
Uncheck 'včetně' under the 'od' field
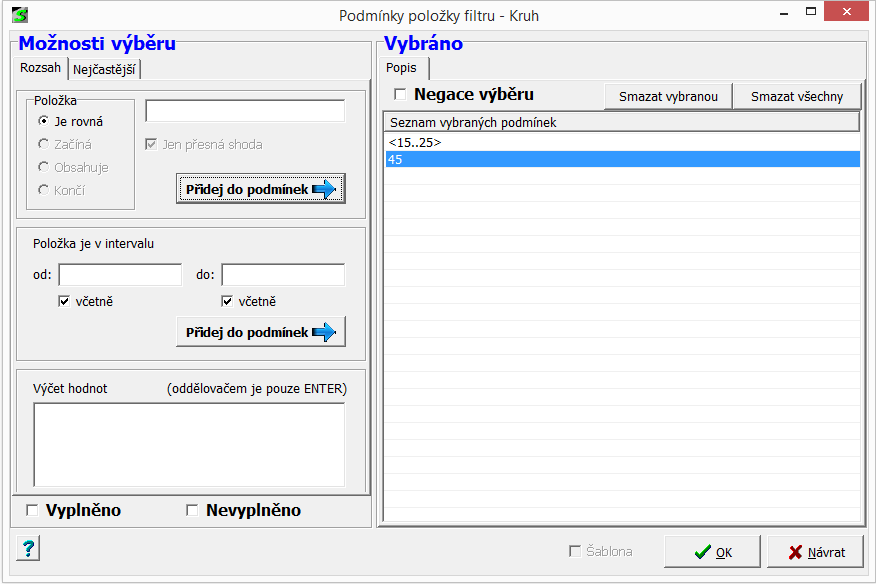click(64, 301)
